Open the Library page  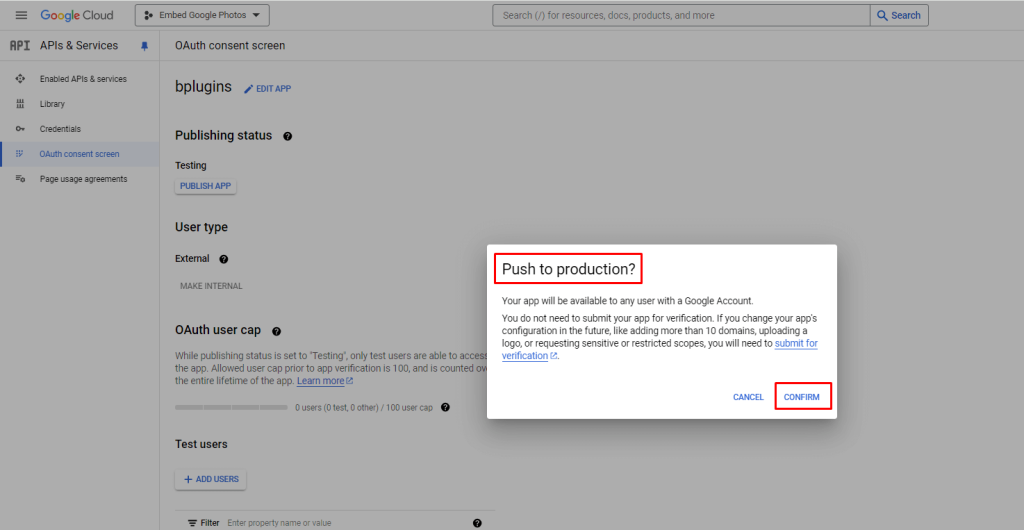click(52, 104)
